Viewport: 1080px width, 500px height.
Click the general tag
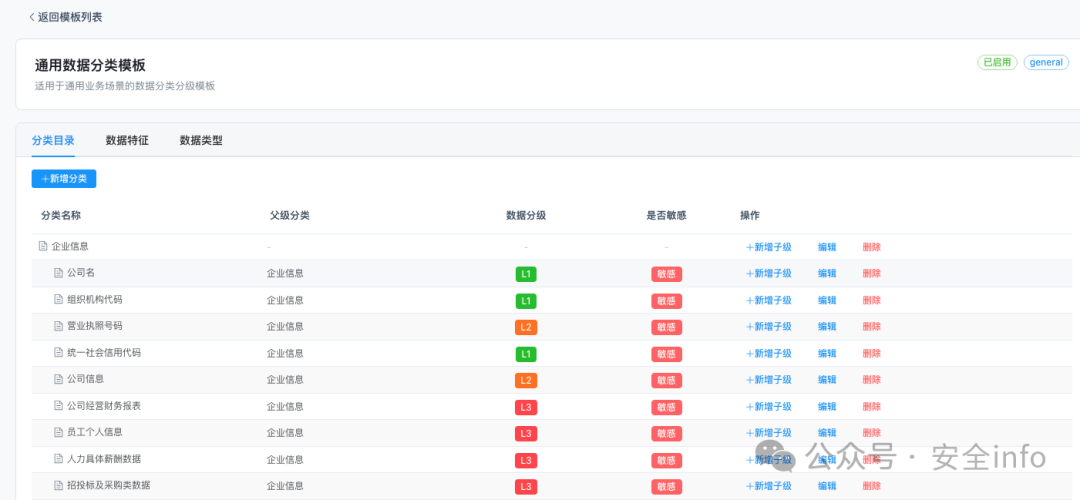pyautogui.click(x=1046, y=62)
